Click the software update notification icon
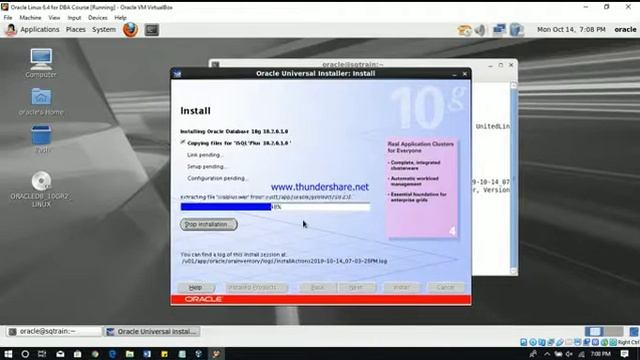Screen dimensions: 640x360 (x=464, y=30)
